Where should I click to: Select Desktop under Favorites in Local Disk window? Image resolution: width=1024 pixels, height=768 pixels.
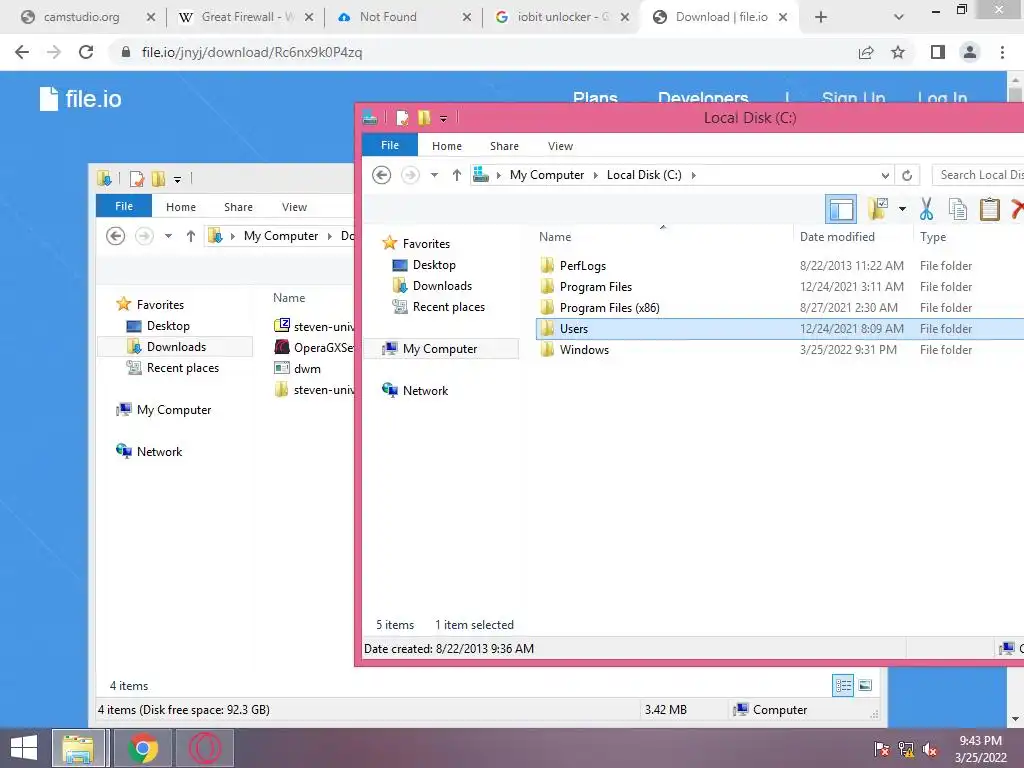tap(434, 264)
